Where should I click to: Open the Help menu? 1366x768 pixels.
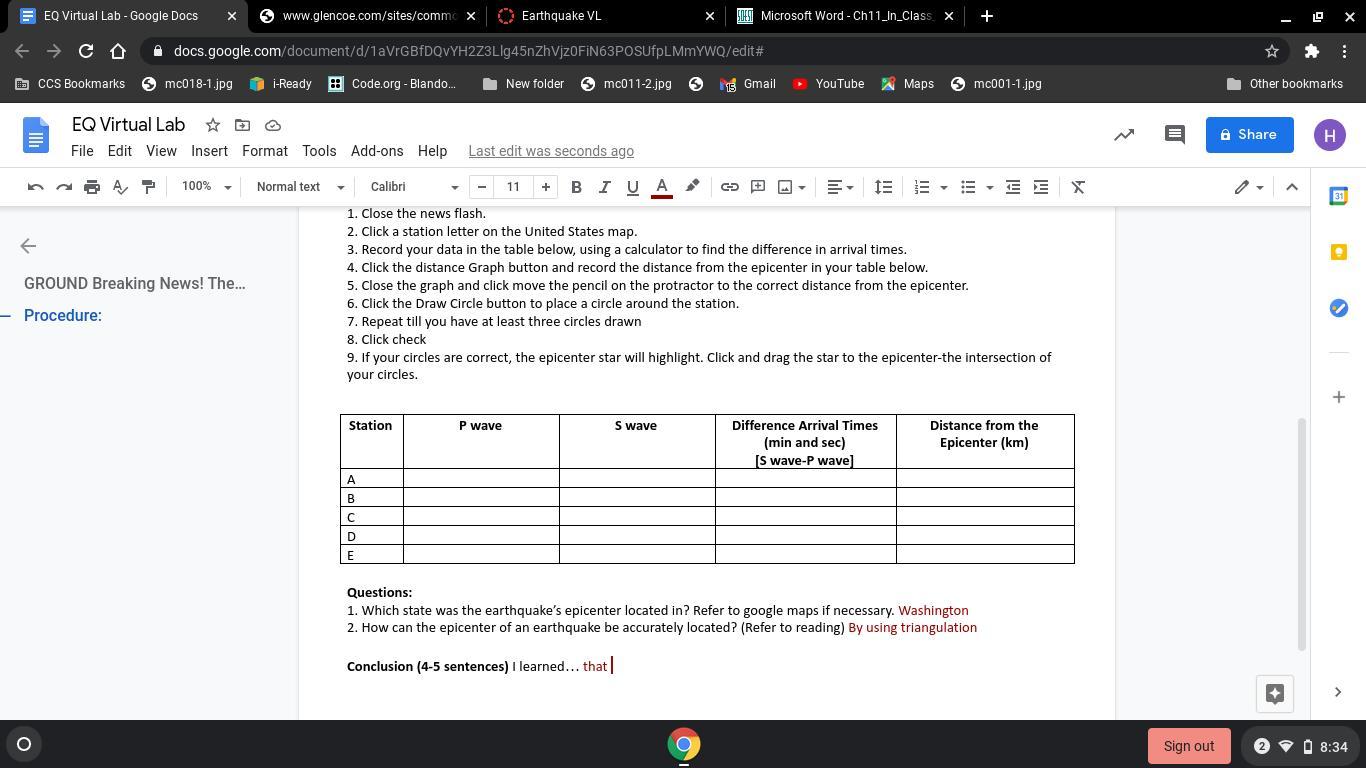[432, 151]
